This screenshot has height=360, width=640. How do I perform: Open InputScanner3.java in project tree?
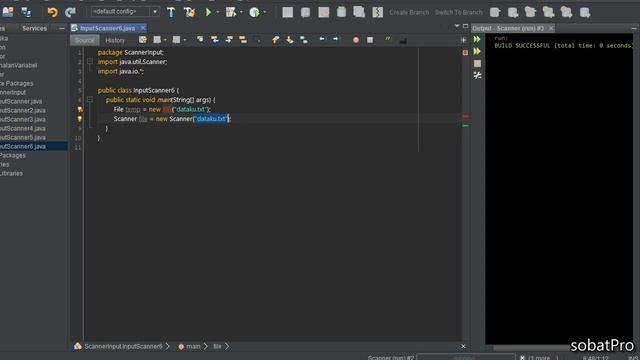23,119
